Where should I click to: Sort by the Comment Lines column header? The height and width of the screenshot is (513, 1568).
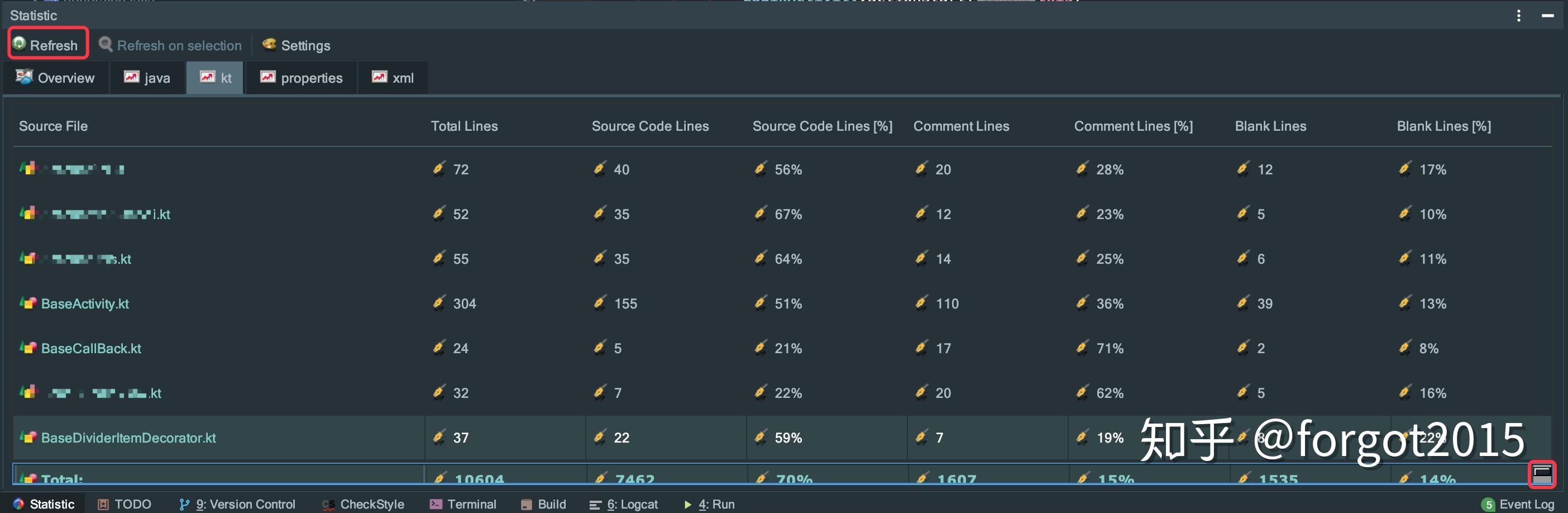[960, 126]
